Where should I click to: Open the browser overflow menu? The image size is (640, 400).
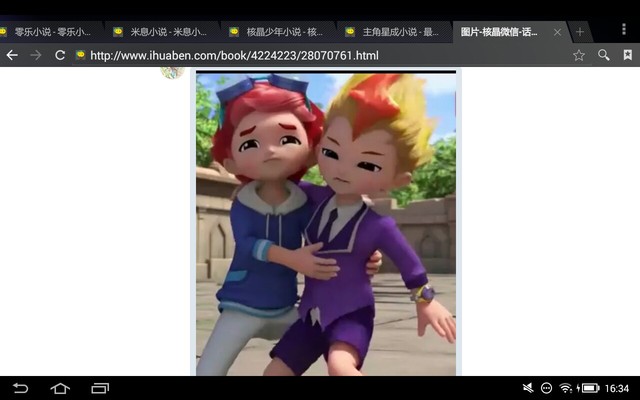point(624,29)
